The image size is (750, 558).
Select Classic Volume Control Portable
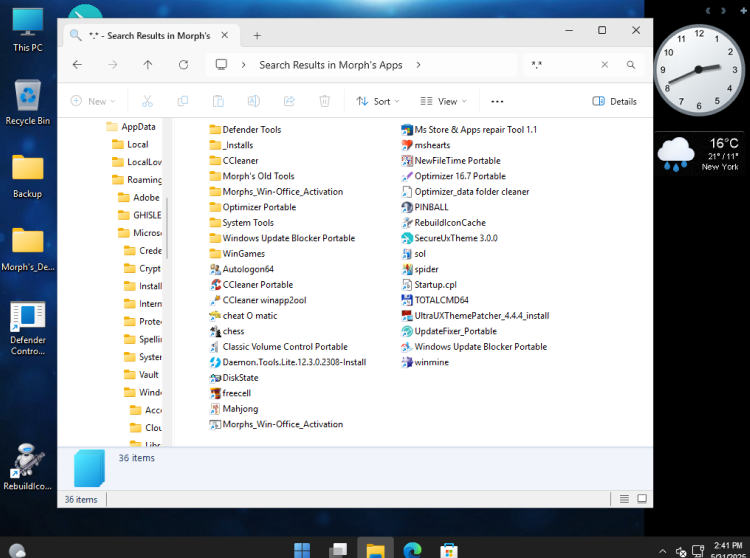pyautogui.click(x=279, y=347)
